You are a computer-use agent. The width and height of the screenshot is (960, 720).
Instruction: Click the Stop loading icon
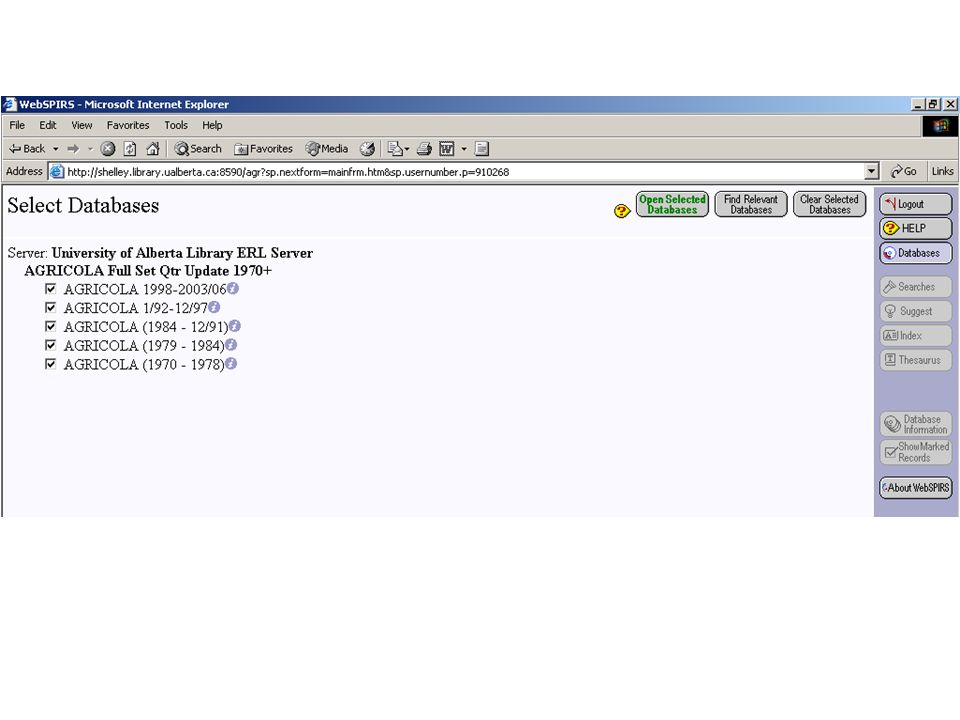108,149
